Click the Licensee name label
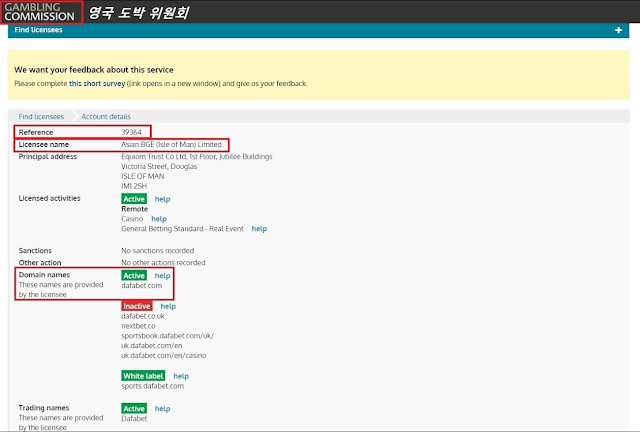This screenshot has height=432, width=640. 44,145
